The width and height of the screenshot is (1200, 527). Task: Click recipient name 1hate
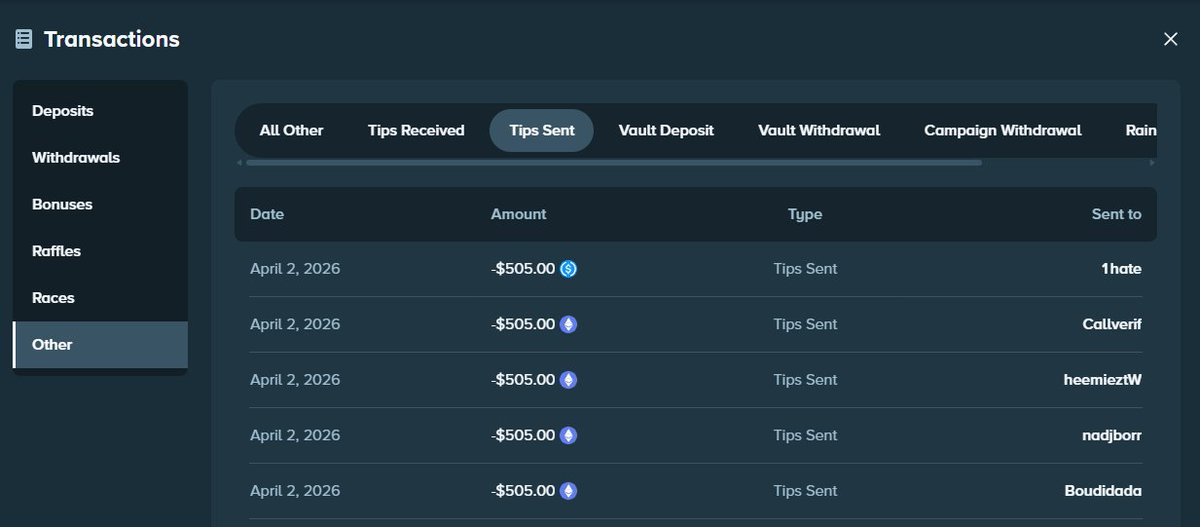pos(1121,268)
